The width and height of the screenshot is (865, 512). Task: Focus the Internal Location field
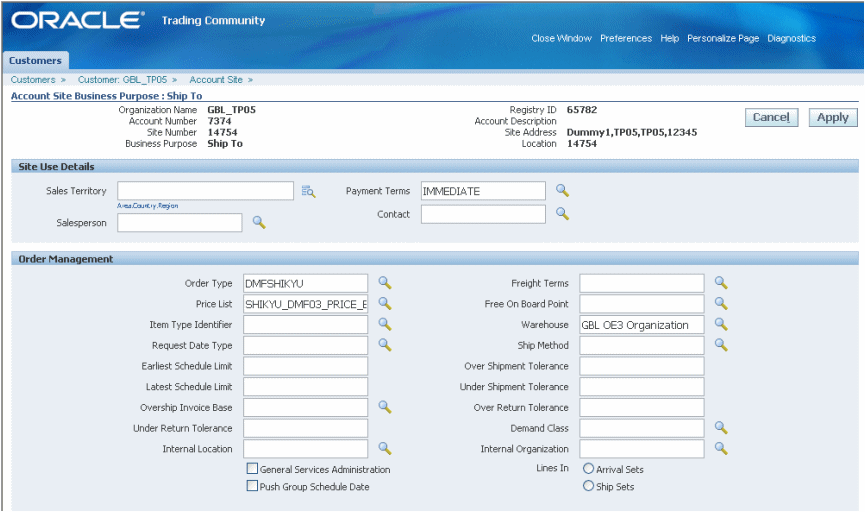coord(306,449)
